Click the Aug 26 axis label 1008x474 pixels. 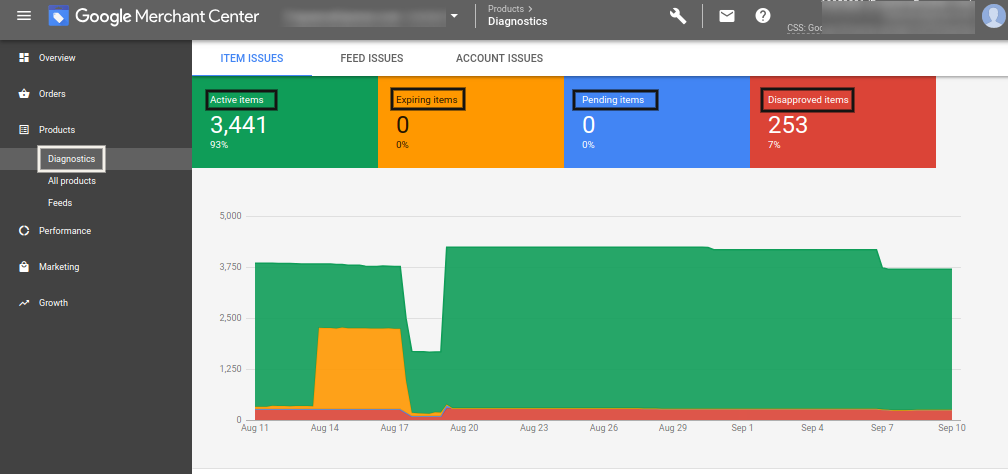(603, 428)
